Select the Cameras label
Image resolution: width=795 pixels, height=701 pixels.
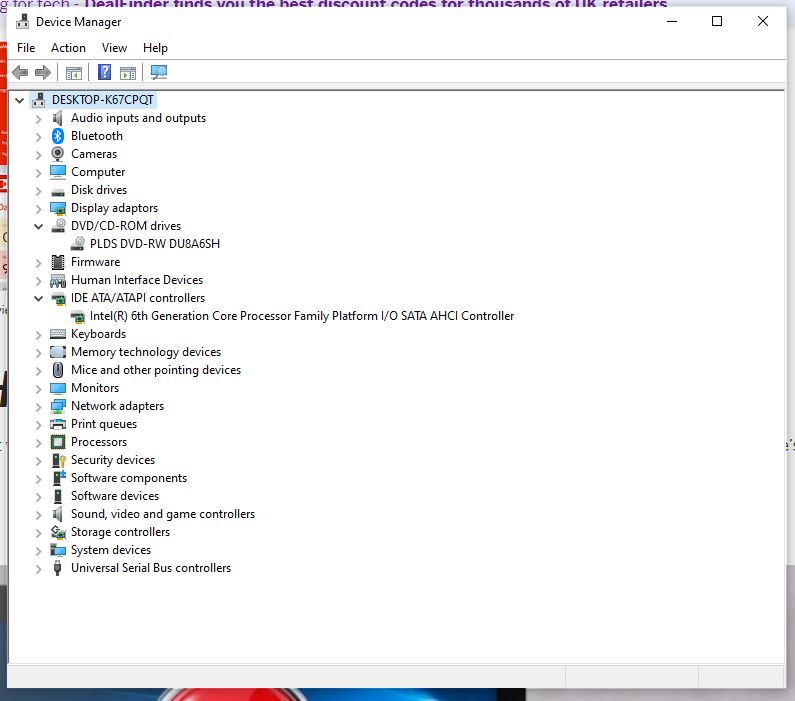click(x=94, y=154)
